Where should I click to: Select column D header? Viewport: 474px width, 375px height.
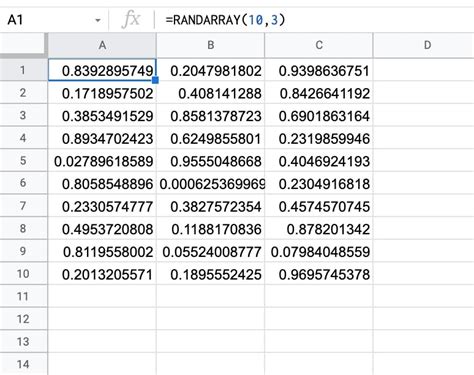pos(424,45)
